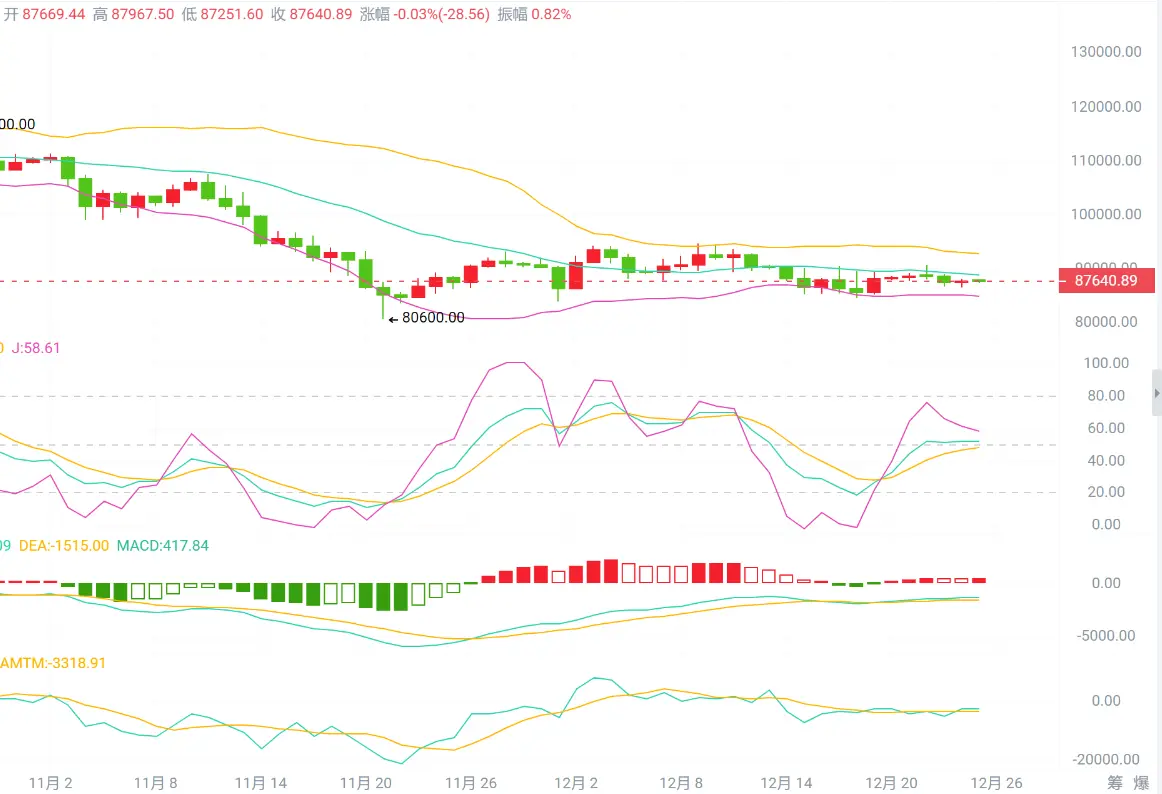Click the -5000.00 MACD axis label
Viewport: 1162px width, 794px height.
tap(1106, 636)
